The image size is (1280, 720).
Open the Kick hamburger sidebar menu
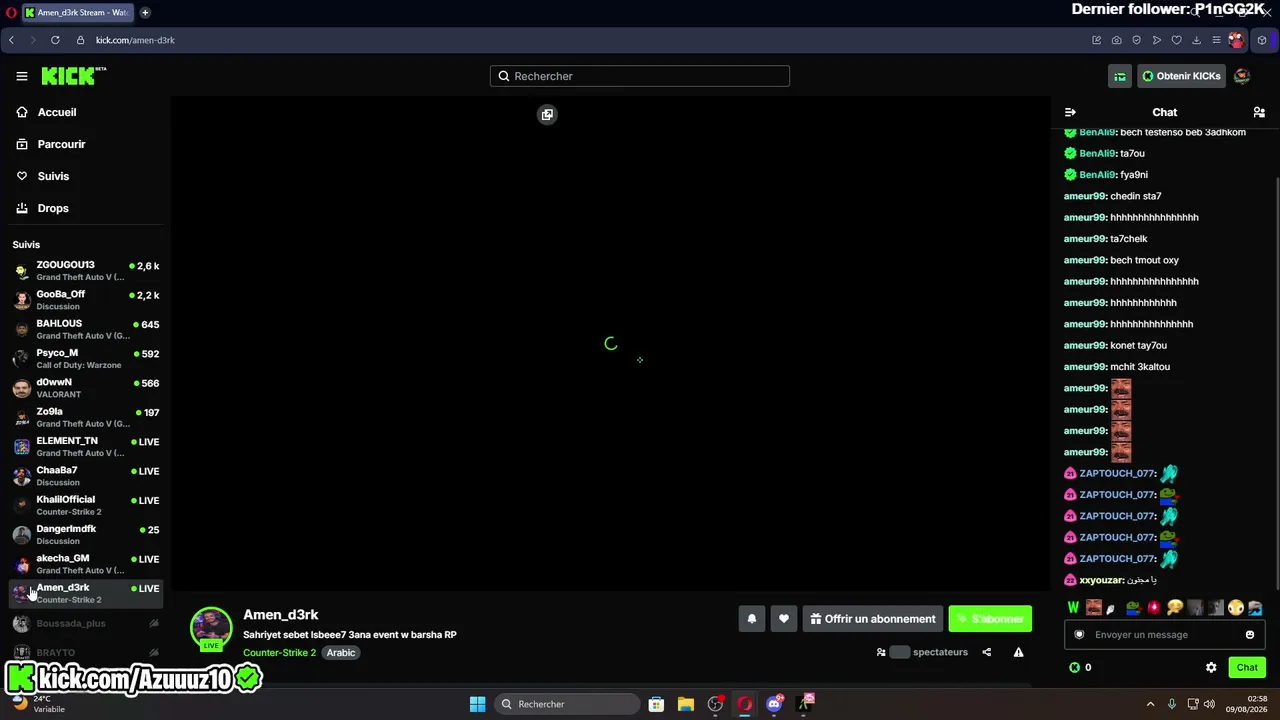(22, 76)
